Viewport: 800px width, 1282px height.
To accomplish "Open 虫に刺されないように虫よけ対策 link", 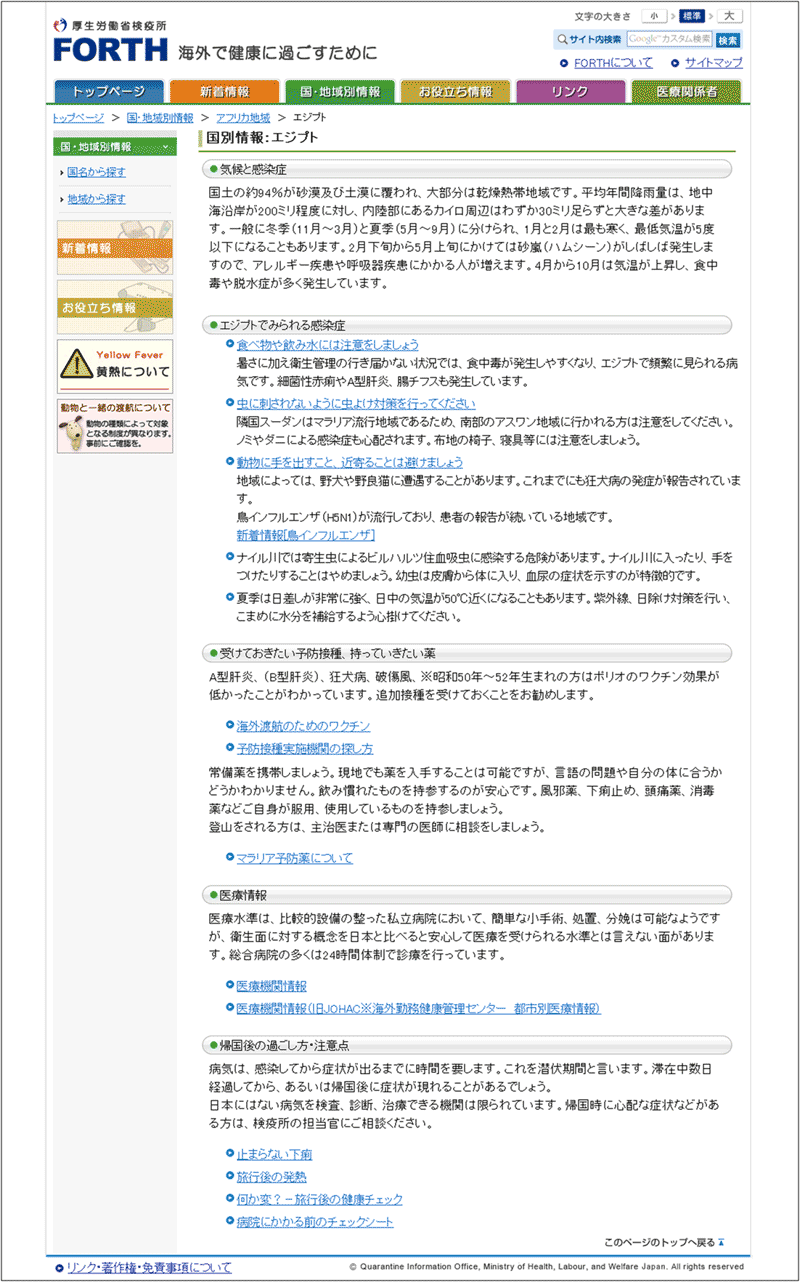I will tap(356, 403).
